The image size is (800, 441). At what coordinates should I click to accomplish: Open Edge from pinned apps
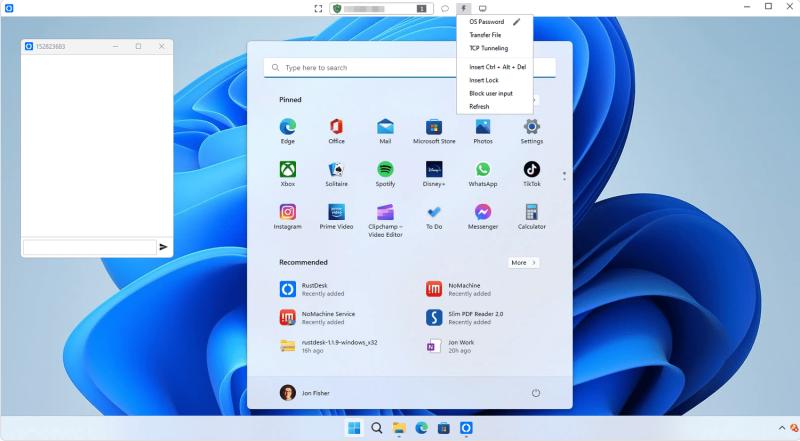[x=288, y=131]
